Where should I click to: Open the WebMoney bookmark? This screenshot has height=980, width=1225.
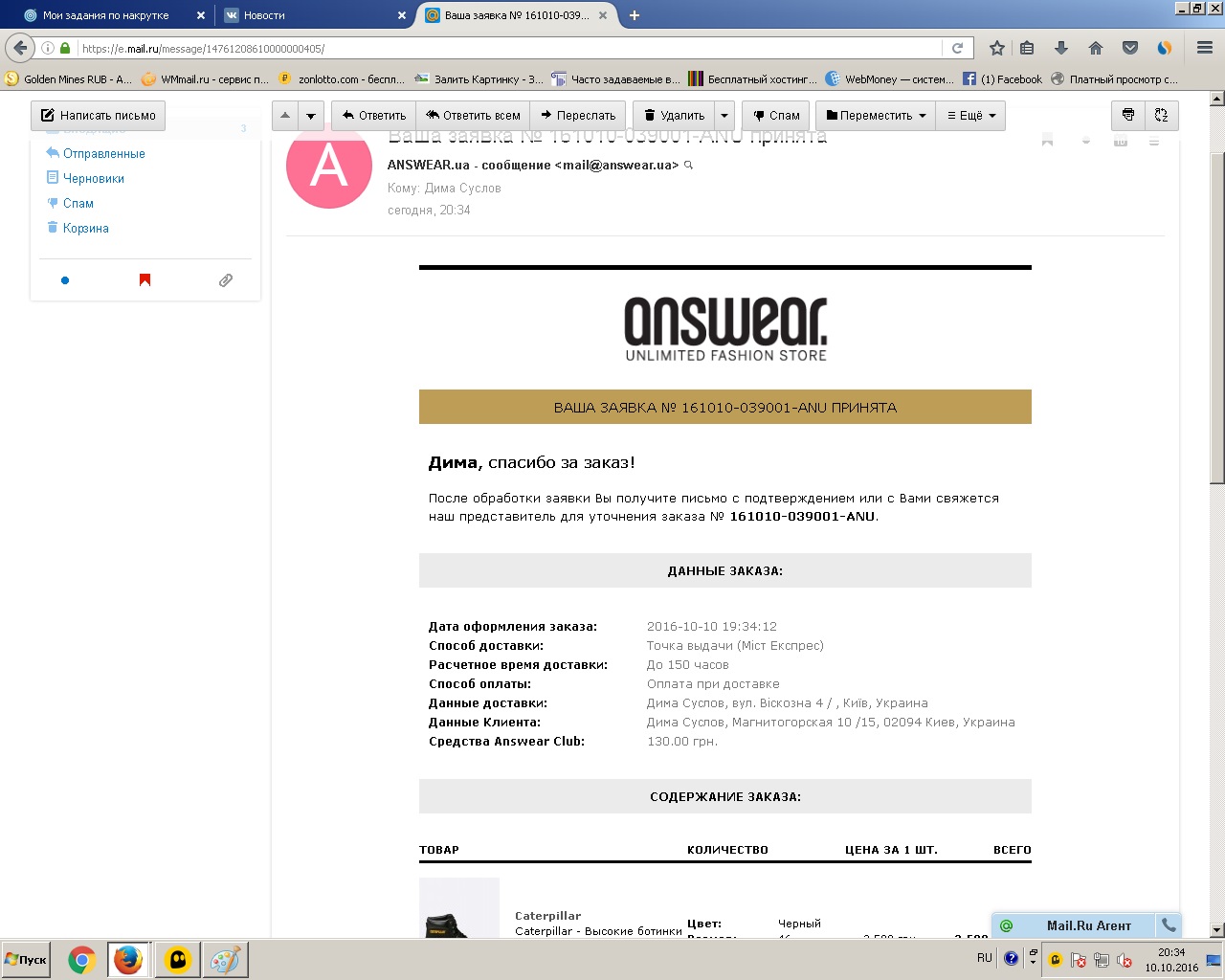[x=889, y=79]
